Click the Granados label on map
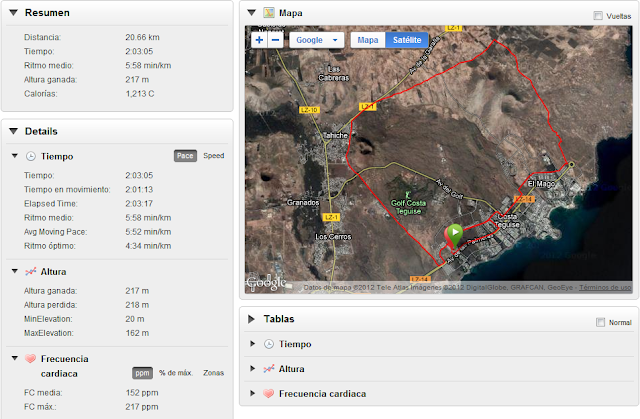The height and width of the screenshot is (419, 640). click(x=303, y=203)
